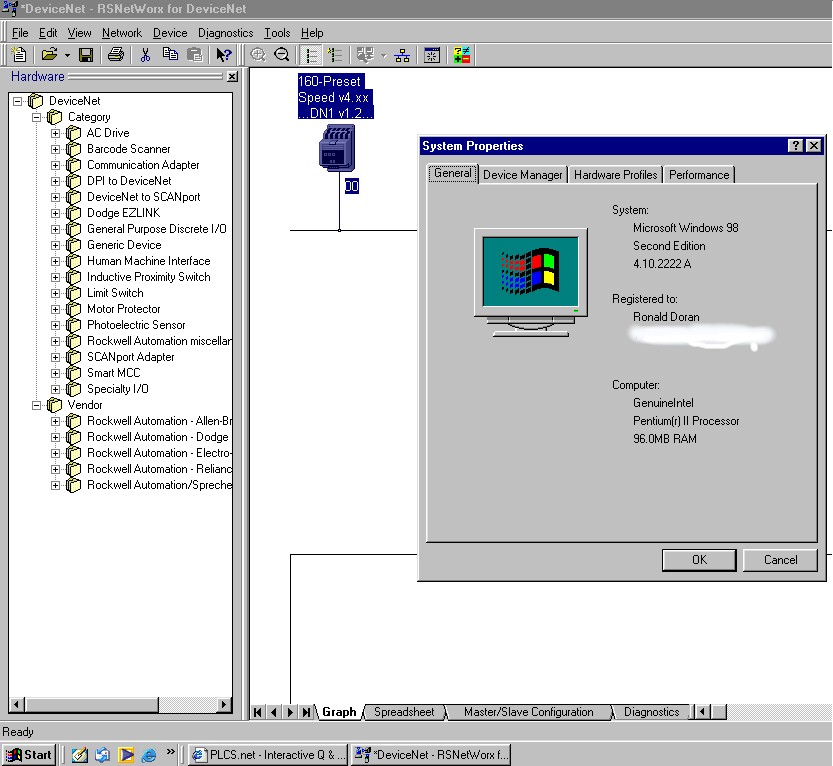The image size is (833, 766).
Task: Click Hardware panel horizontal scrollbar right arrow
Action: pos(224,704)
